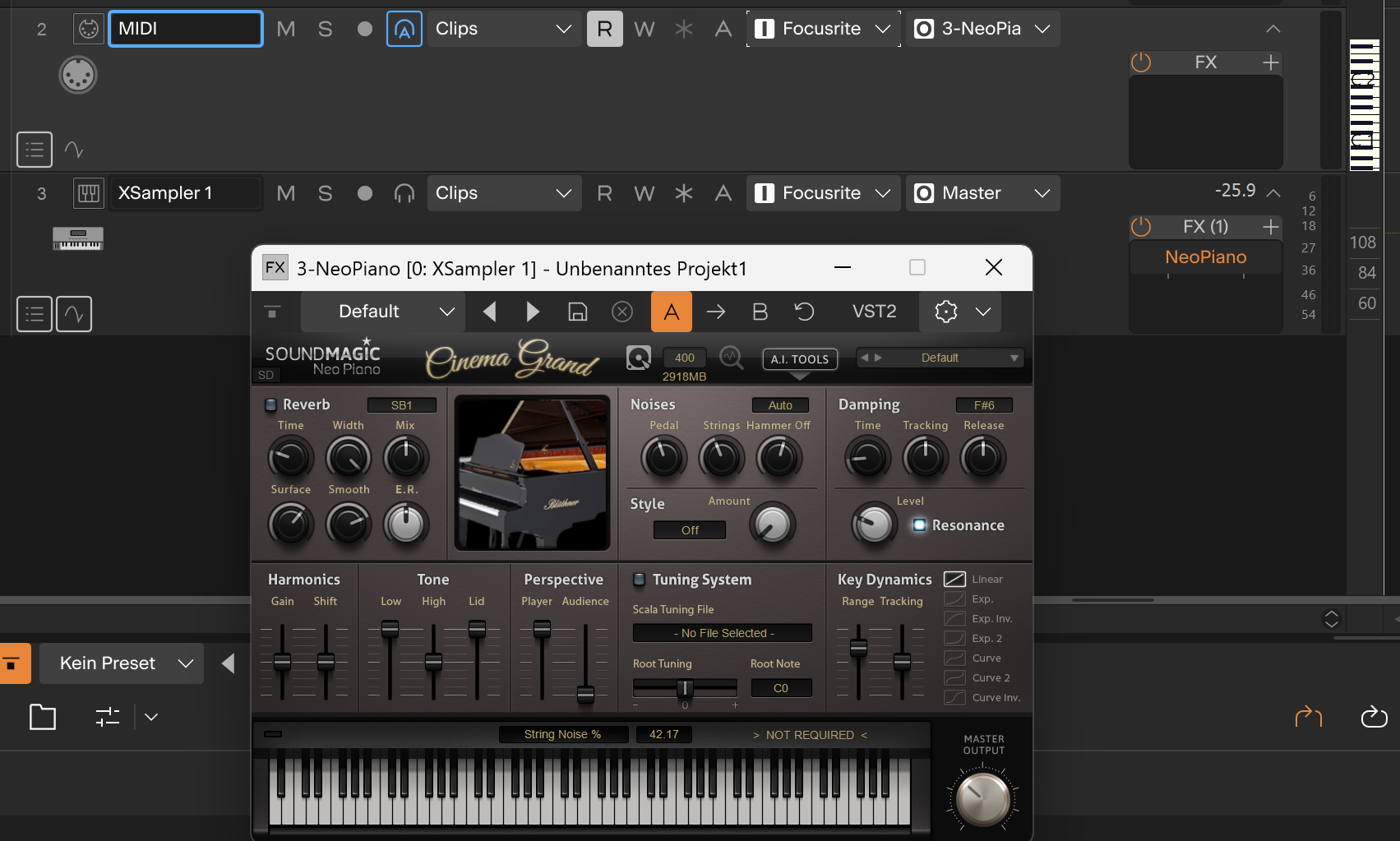
Task: Copy A to B with arrow icon
Action: (716, 312)
